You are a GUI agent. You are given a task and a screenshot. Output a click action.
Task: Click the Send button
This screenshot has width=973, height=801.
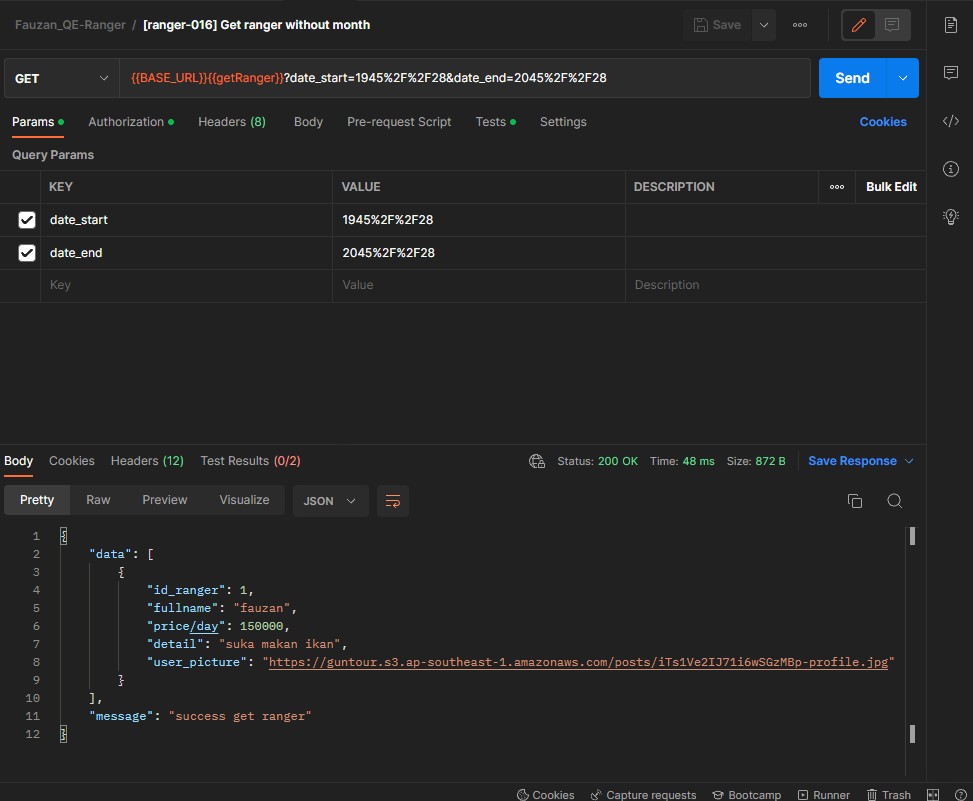(x=852, y=77)
